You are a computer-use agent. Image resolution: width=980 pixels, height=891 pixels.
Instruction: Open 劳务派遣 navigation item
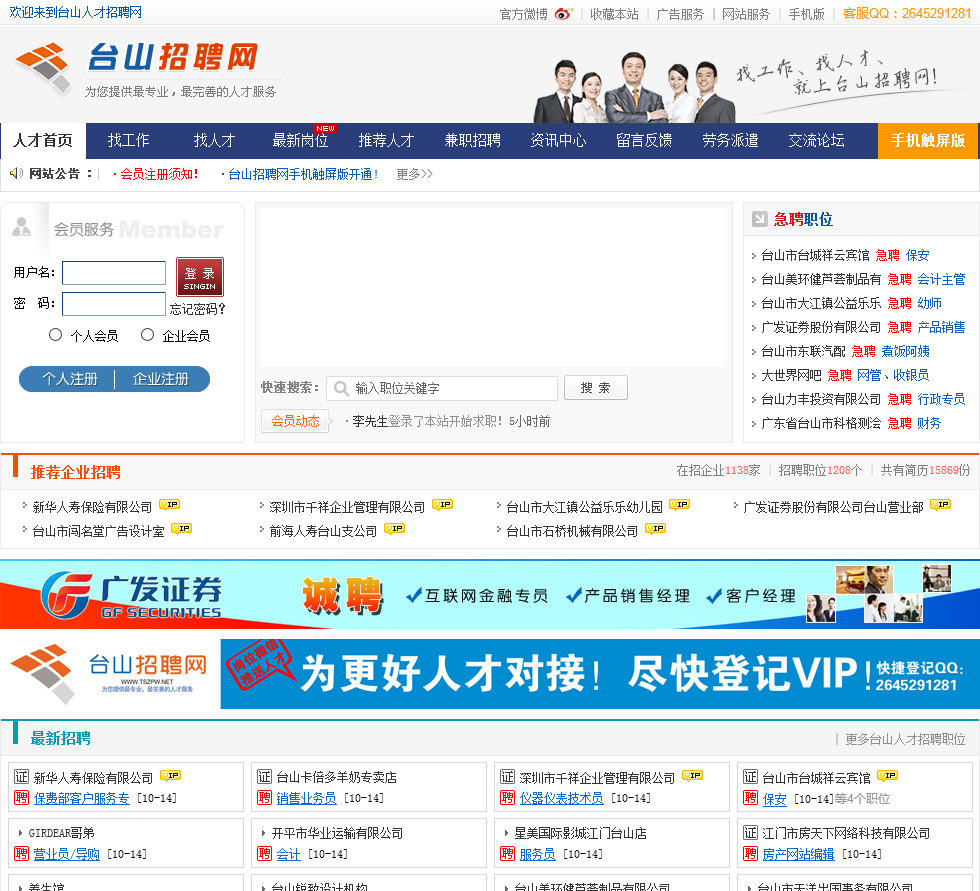pos(730,141)
